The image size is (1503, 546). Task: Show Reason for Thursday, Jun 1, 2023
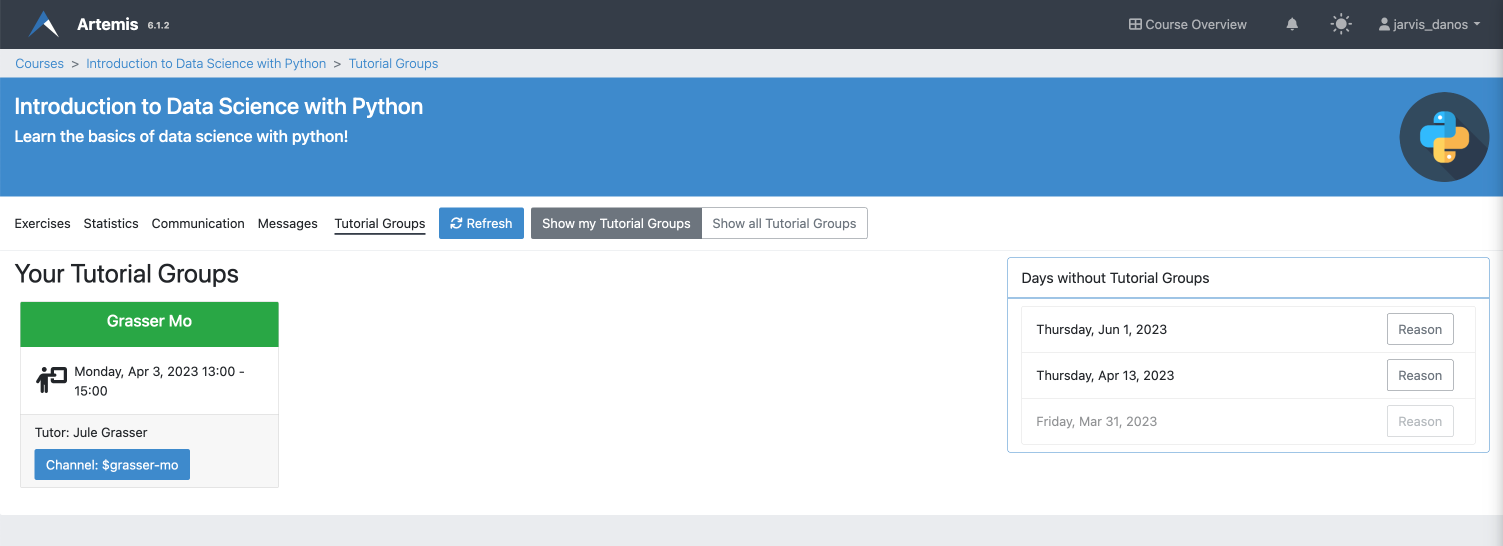pyautogui.click(x=1419, y=329)
